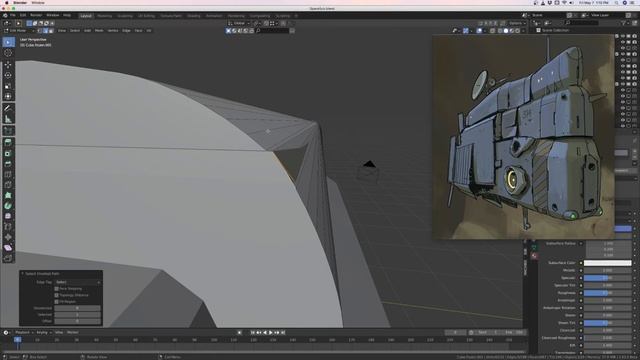Viewport: 640px width, 360px height.
Task: Click the Roughness slider
Action: (x=607, y=293)
